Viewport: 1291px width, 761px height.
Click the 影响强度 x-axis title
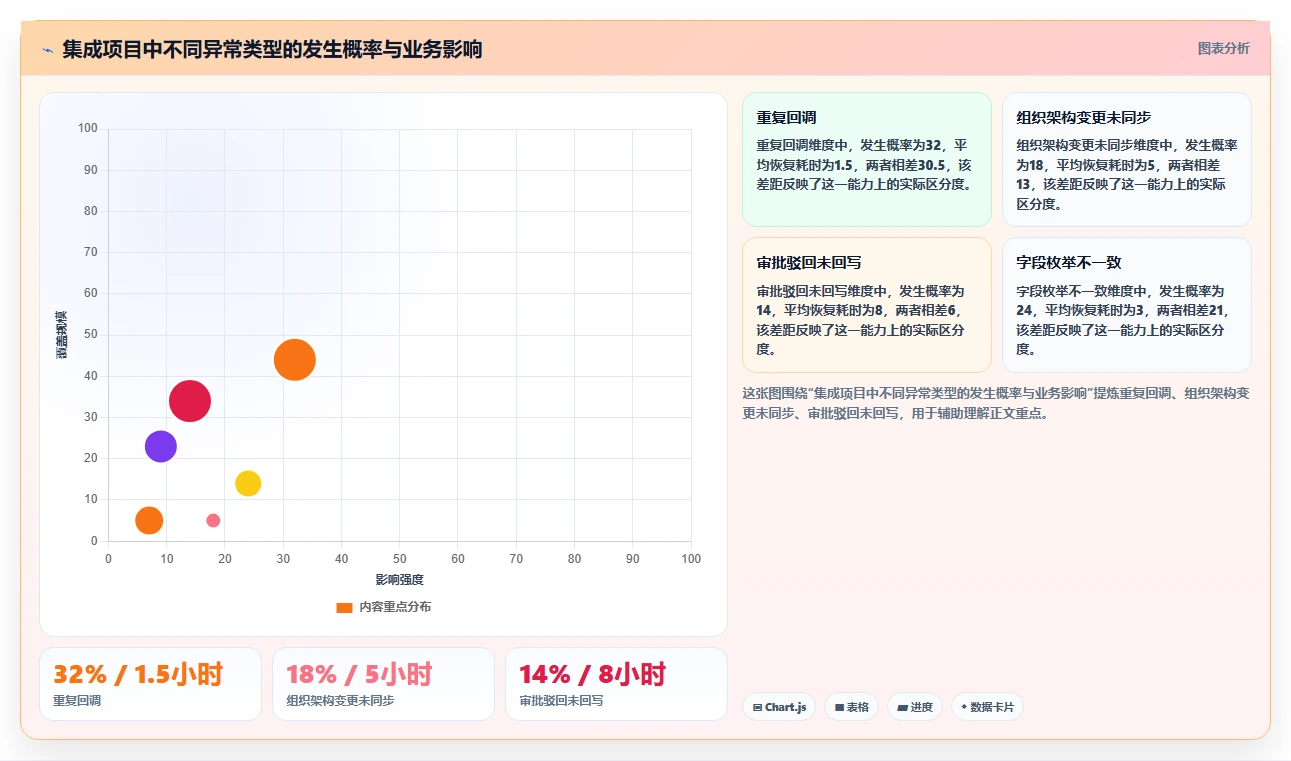point(399,580)
